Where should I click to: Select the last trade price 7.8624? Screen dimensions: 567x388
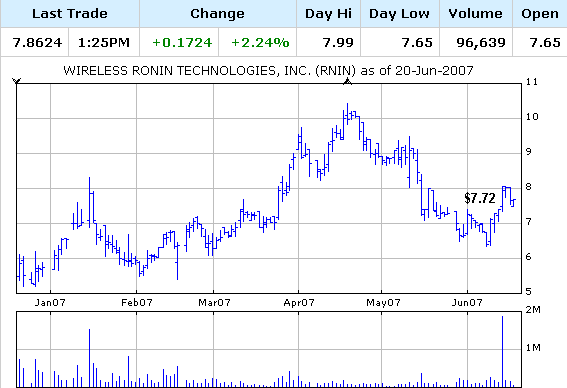click(x=37, y=43)
